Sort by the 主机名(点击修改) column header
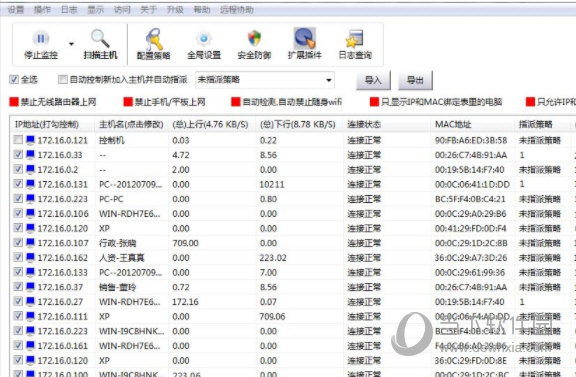 (132, 124)
